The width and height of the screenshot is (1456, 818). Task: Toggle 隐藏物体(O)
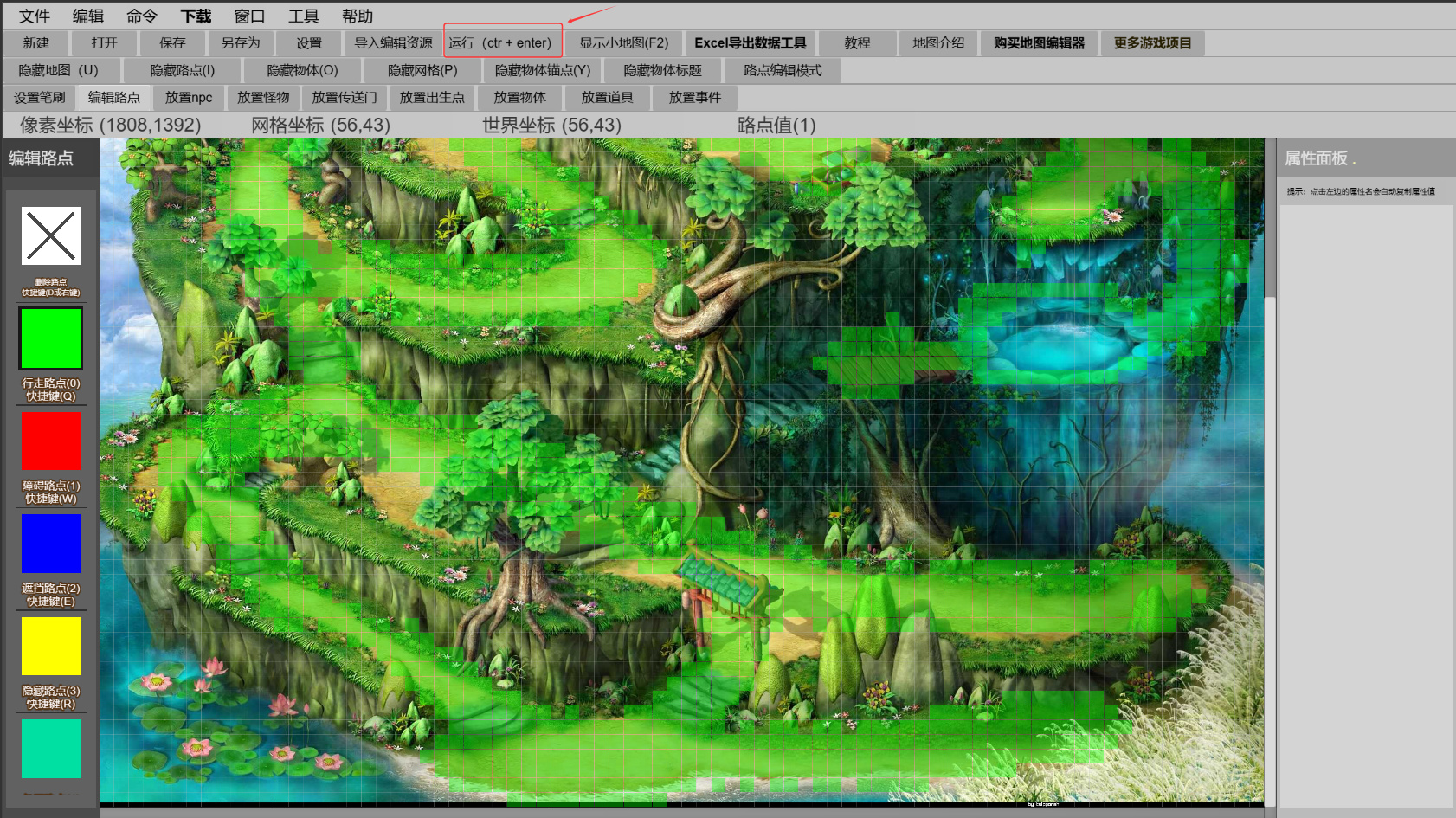point(302,70)
